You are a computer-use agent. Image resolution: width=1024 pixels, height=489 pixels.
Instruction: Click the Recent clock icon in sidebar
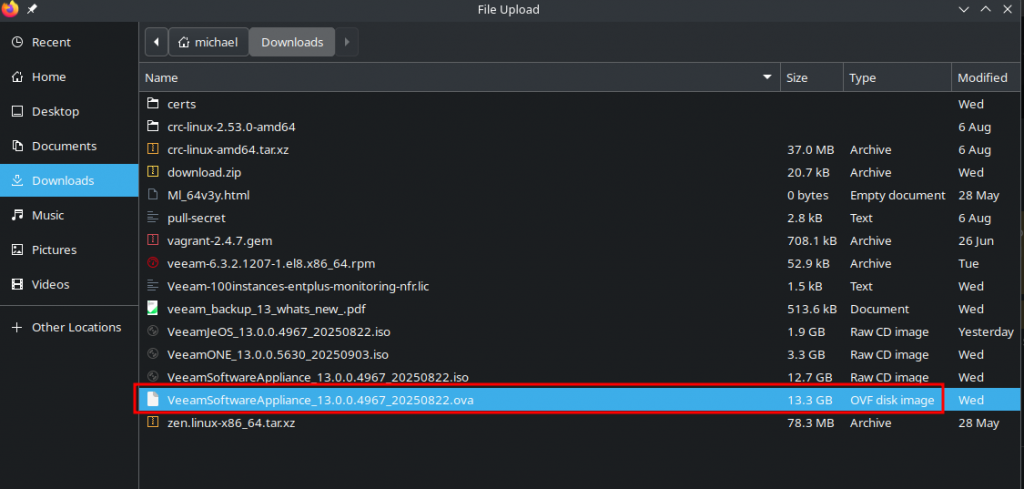click(18, 42)
